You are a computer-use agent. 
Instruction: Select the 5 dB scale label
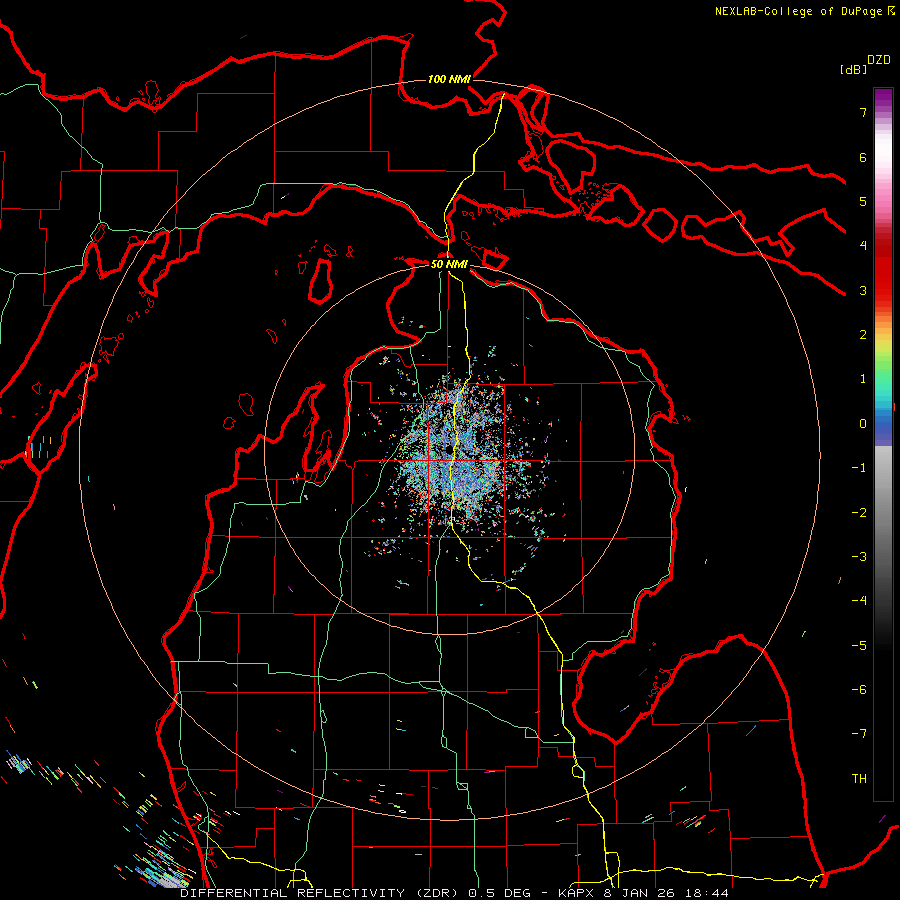click(x=863, y=201)
